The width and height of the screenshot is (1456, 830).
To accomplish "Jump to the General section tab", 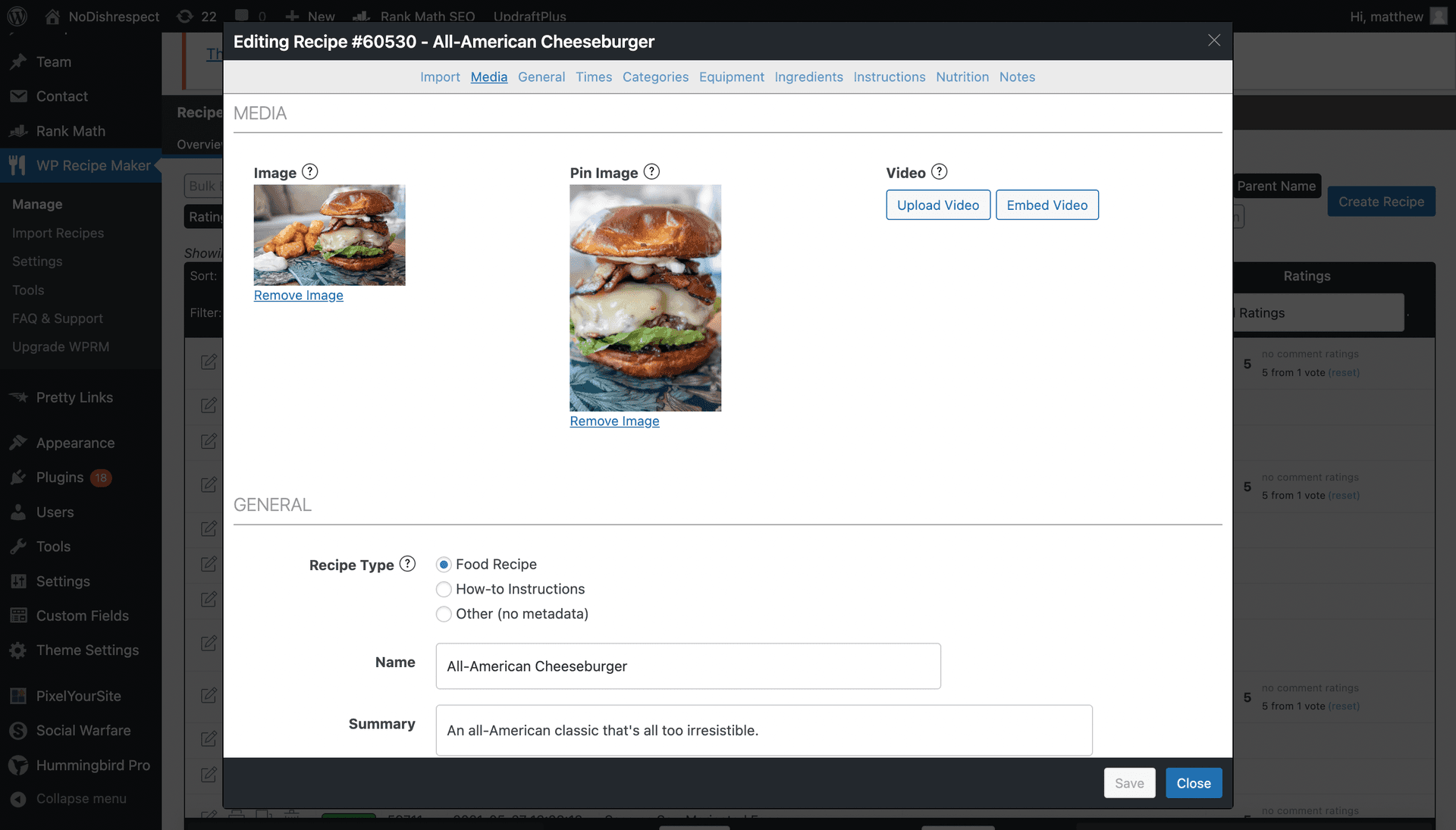I will tap(541, 77).
